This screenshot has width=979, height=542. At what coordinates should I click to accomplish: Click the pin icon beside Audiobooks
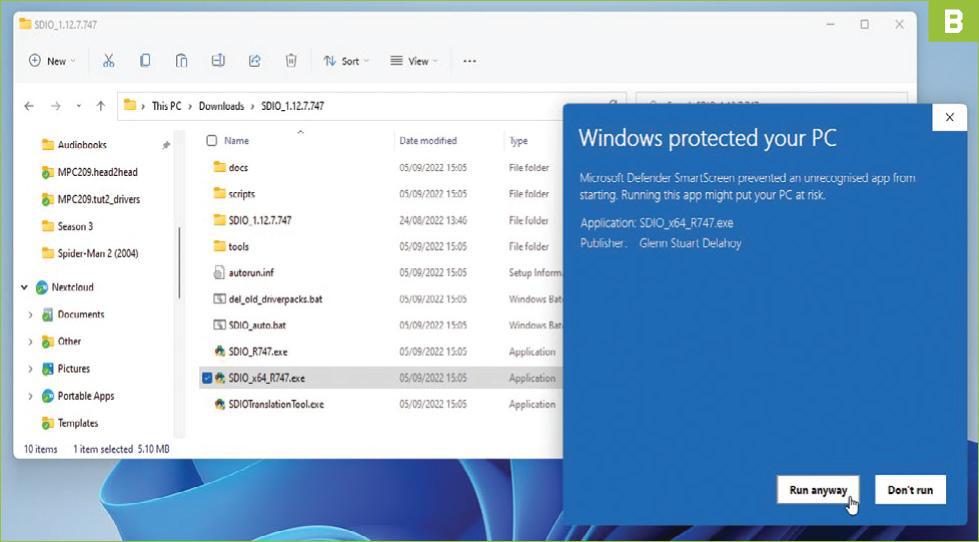166,145
